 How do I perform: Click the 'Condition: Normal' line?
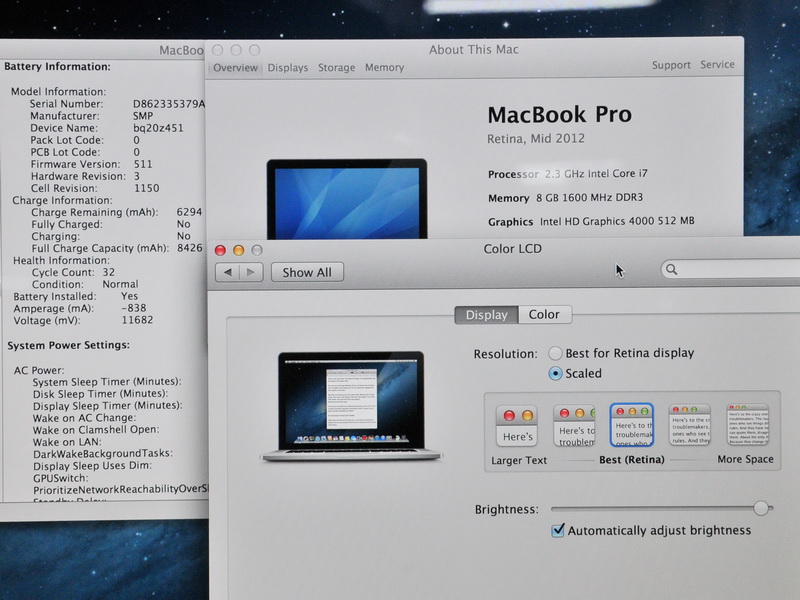point(85,284)
